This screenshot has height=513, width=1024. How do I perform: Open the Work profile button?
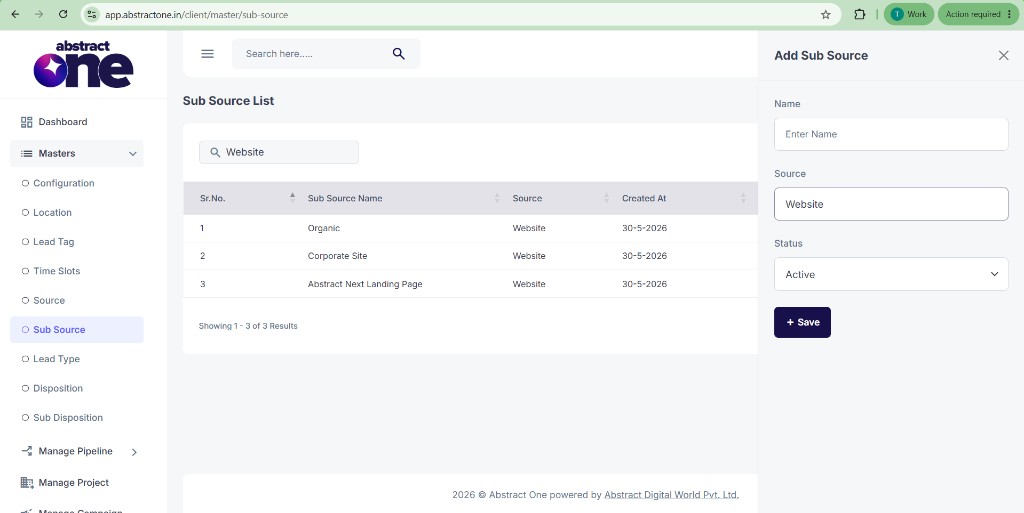click(x=908, y=14)
